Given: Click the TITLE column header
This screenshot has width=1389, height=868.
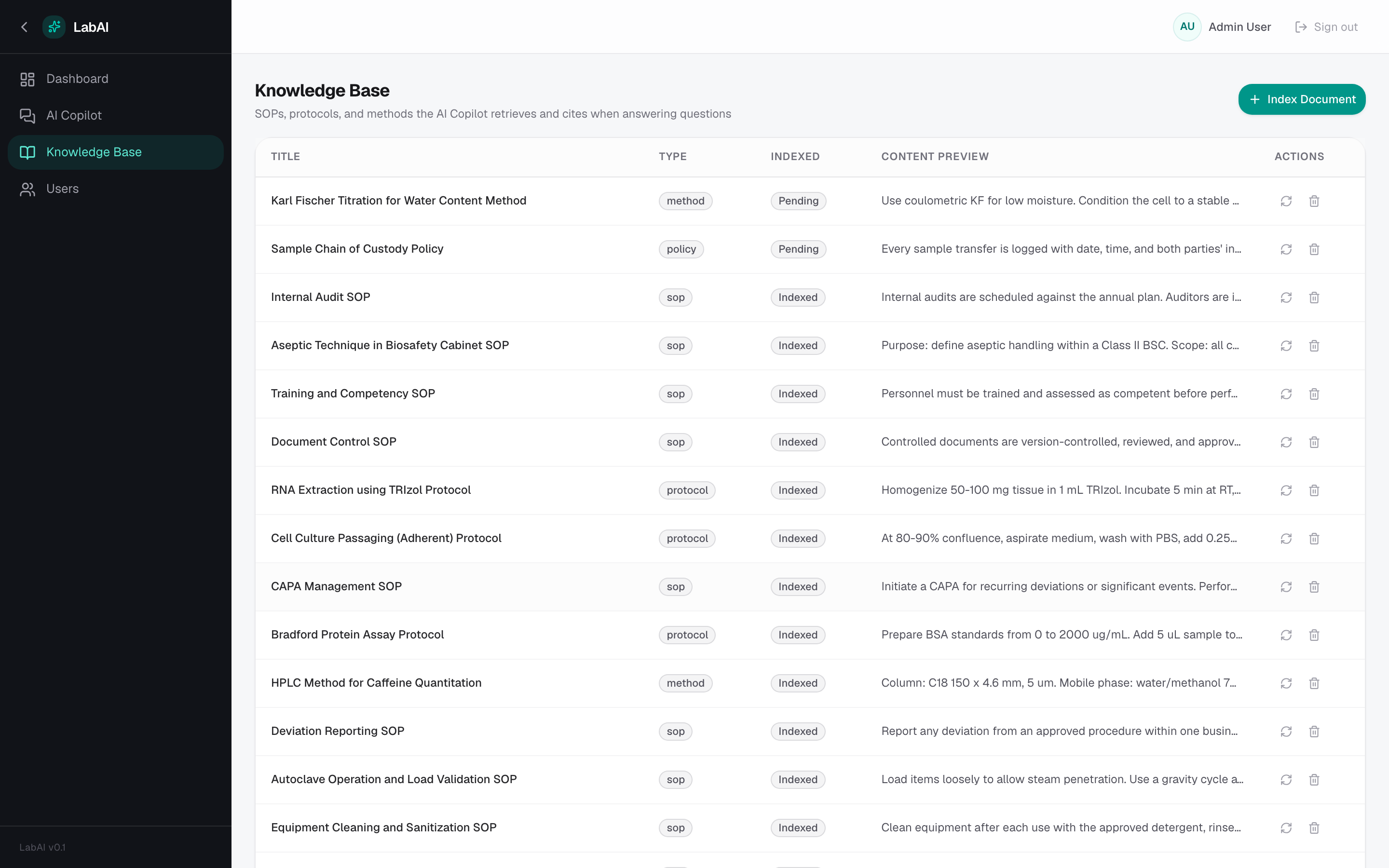Looking at the screenshot, I should [x=285, y=157].
